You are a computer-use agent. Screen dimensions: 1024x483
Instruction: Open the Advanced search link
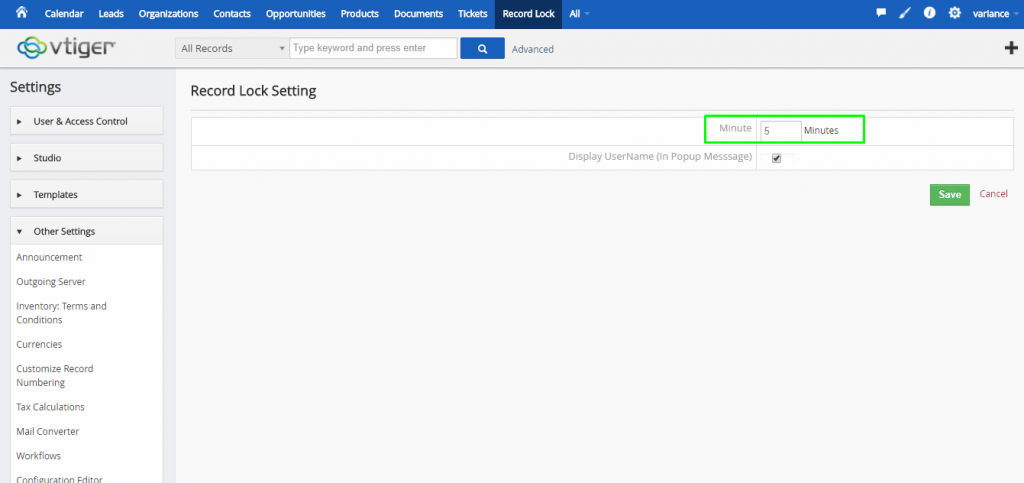[x=533, y=49]
